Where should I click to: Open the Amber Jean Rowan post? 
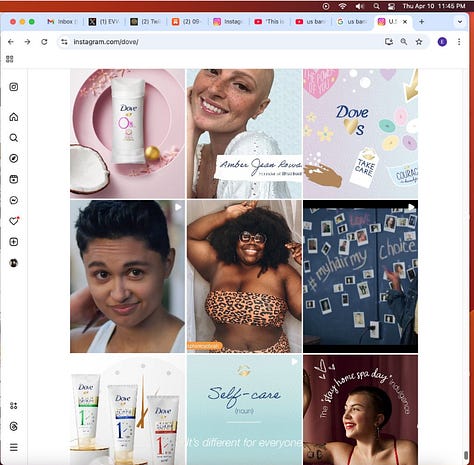tap(244, 134)
